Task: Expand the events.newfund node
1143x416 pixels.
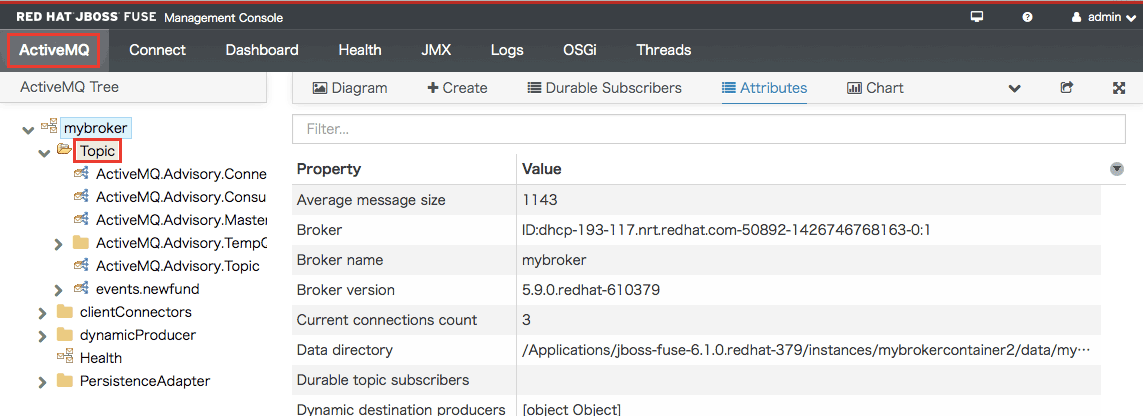Action: pyautogui.click(x=60, y=290)
